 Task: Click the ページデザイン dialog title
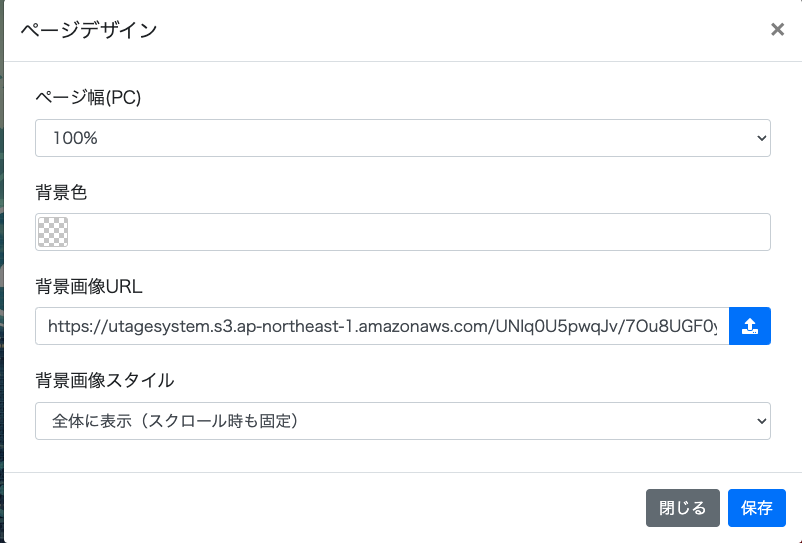pyautogui.click(x=88, y=30)
